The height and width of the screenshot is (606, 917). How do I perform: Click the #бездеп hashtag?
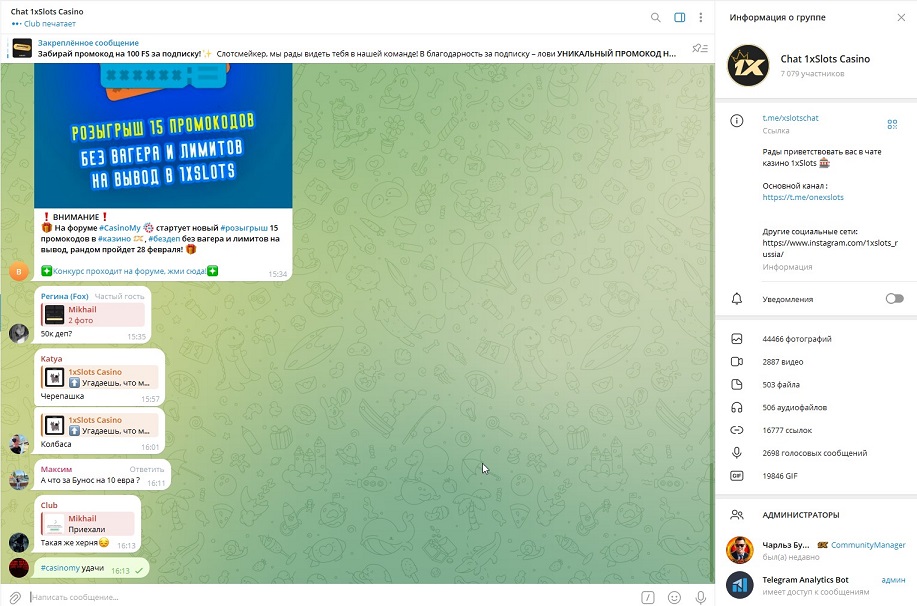(164, 239)
